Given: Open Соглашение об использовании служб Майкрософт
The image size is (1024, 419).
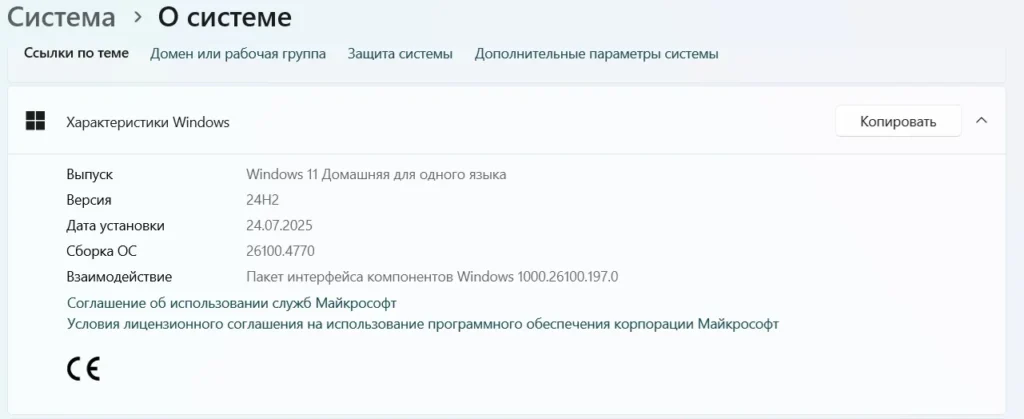Looking at the screenshot, I should coord(232,303).
